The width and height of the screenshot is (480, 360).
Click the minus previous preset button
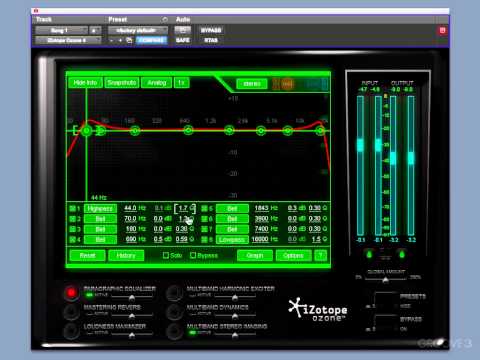click(x=112, y=40)
